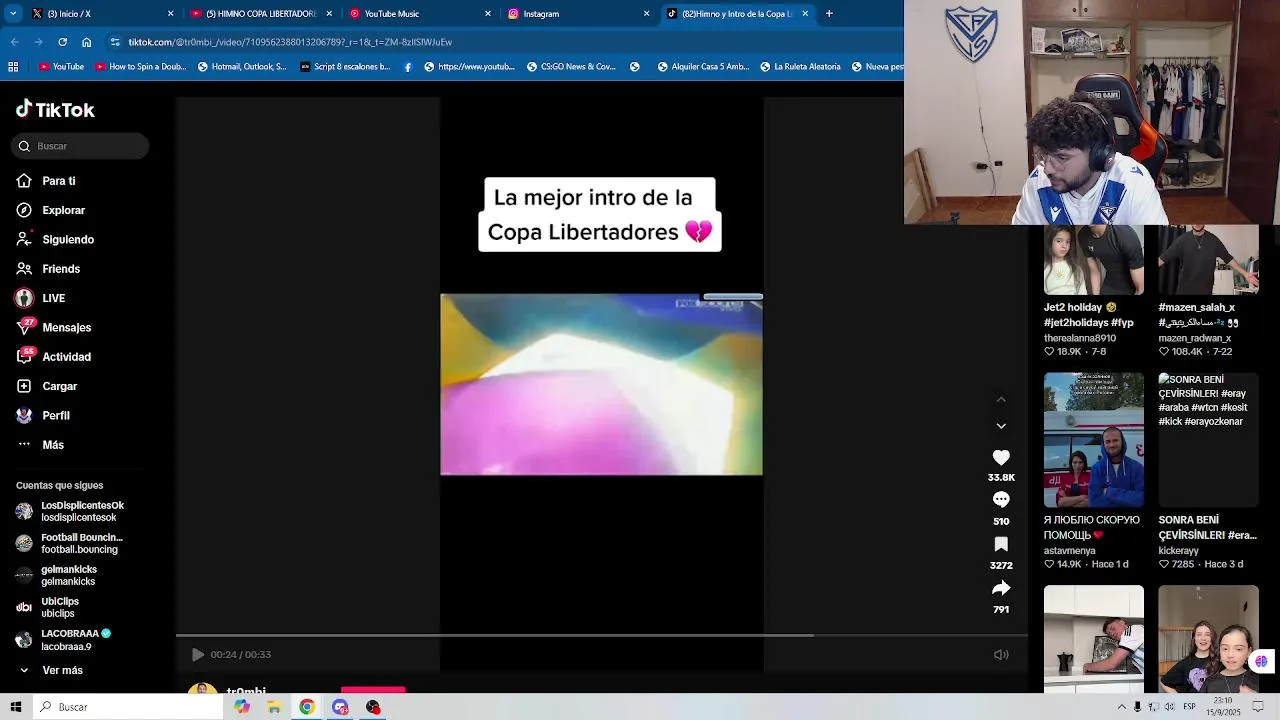Open La Ruleta Aleatoria bookmark
This screenshot has width=1280, height=720.
point(800,67)
